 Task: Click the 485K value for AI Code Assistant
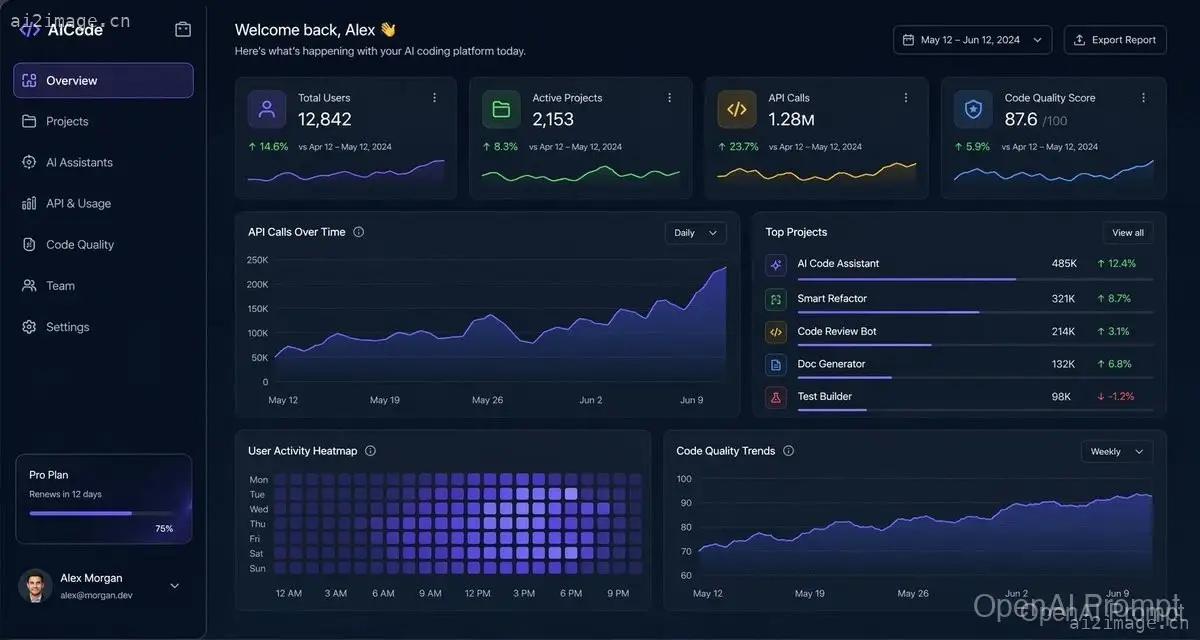[1064, 264]
